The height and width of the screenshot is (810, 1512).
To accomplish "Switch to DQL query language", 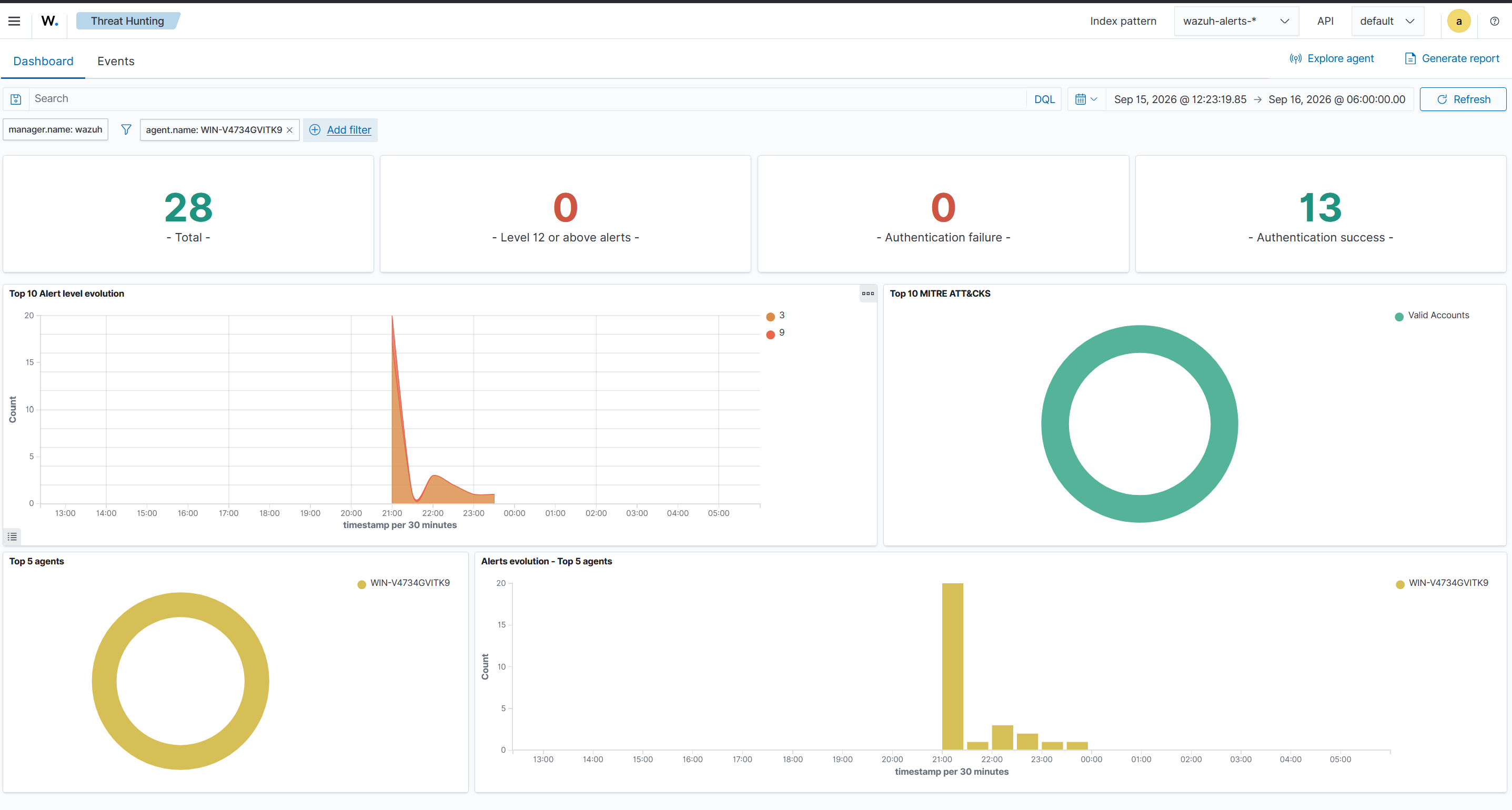I will pyautogui.click(x=1044, y=99).
